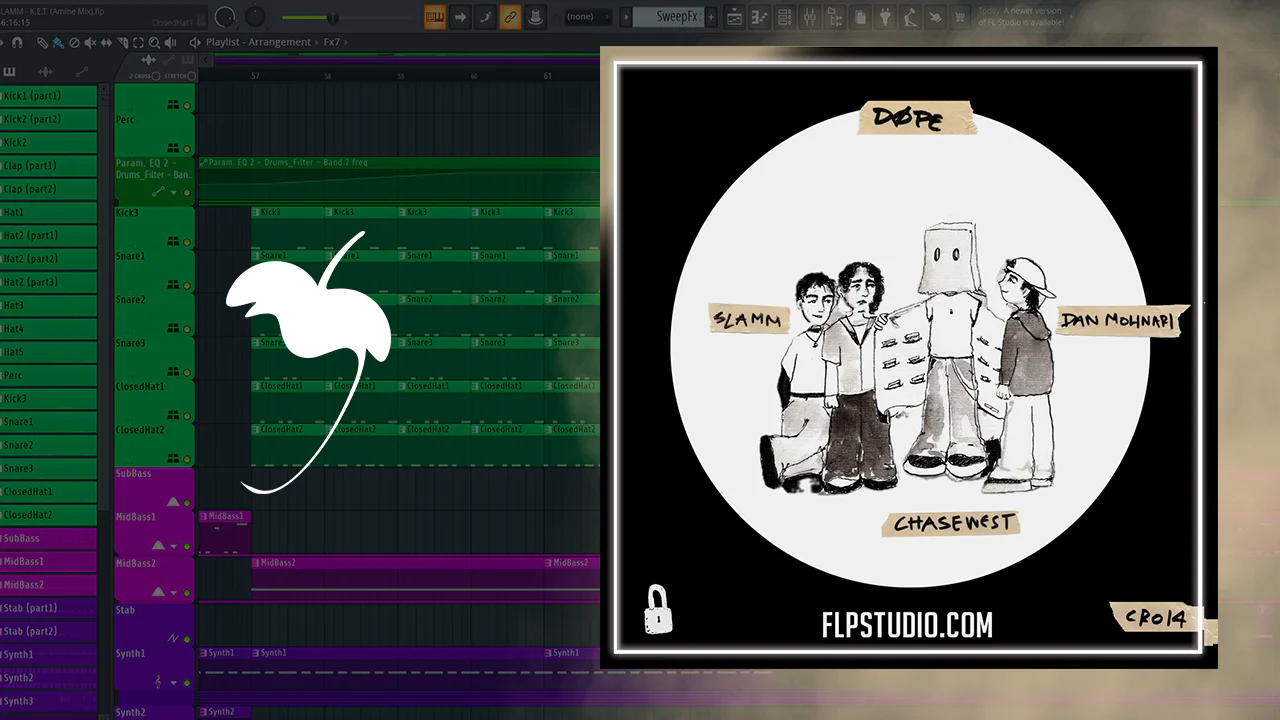Click the ClosedHat2 track header name
Image resolution: width=1280 pixels, height=720 pixels.
(x=140, y=430)
